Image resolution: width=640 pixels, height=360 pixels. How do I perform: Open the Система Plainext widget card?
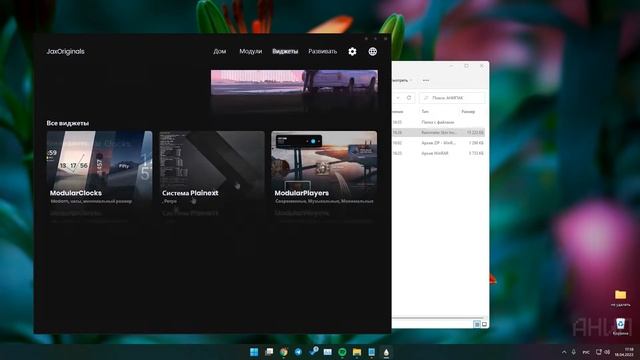pyautogui.click(x=212, y=168)
